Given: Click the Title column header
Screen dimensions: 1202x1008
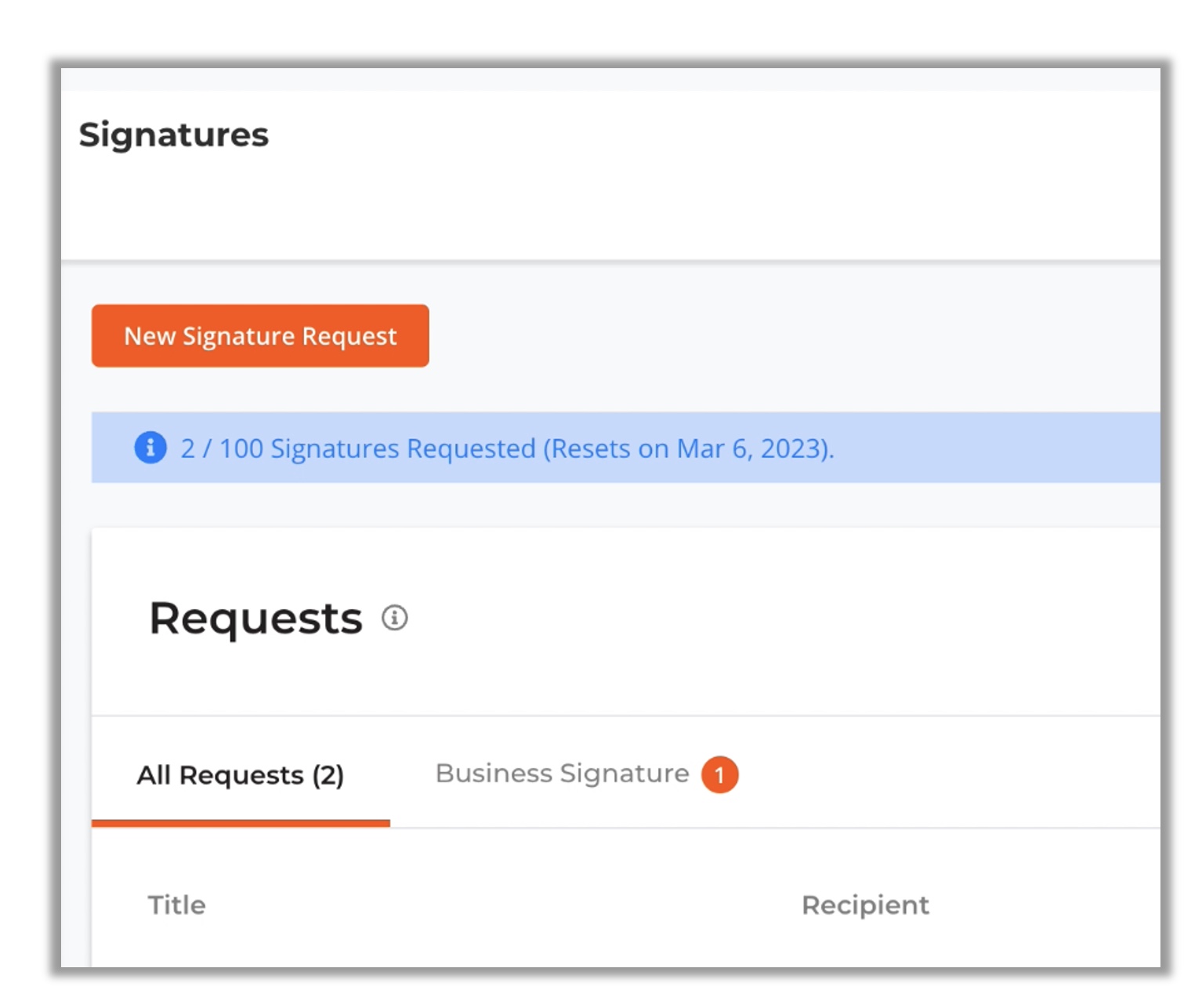Looking at the screenshot, I should (x=177, y=905).
